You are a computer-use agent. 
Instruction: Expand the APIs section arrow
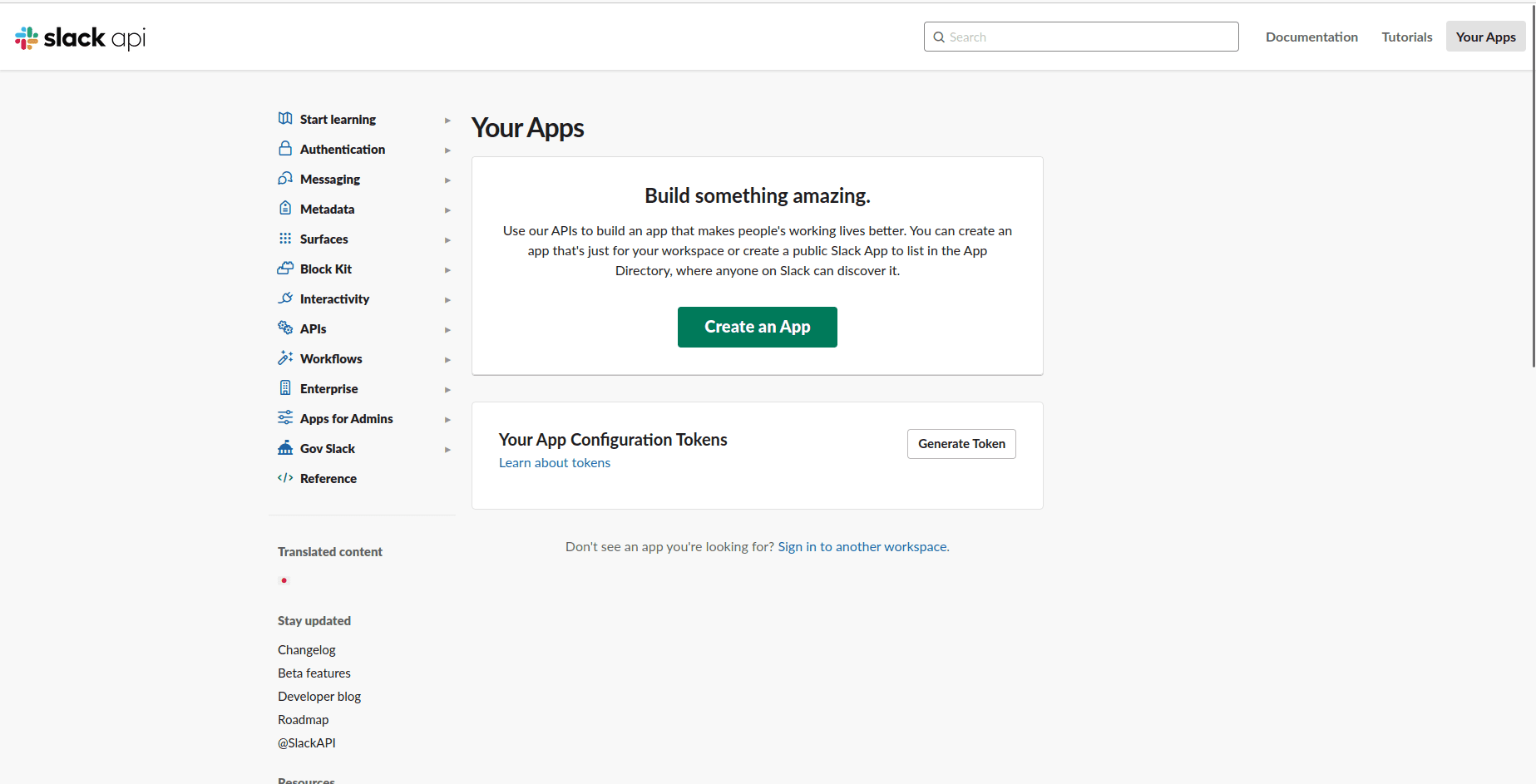(447, 330)
